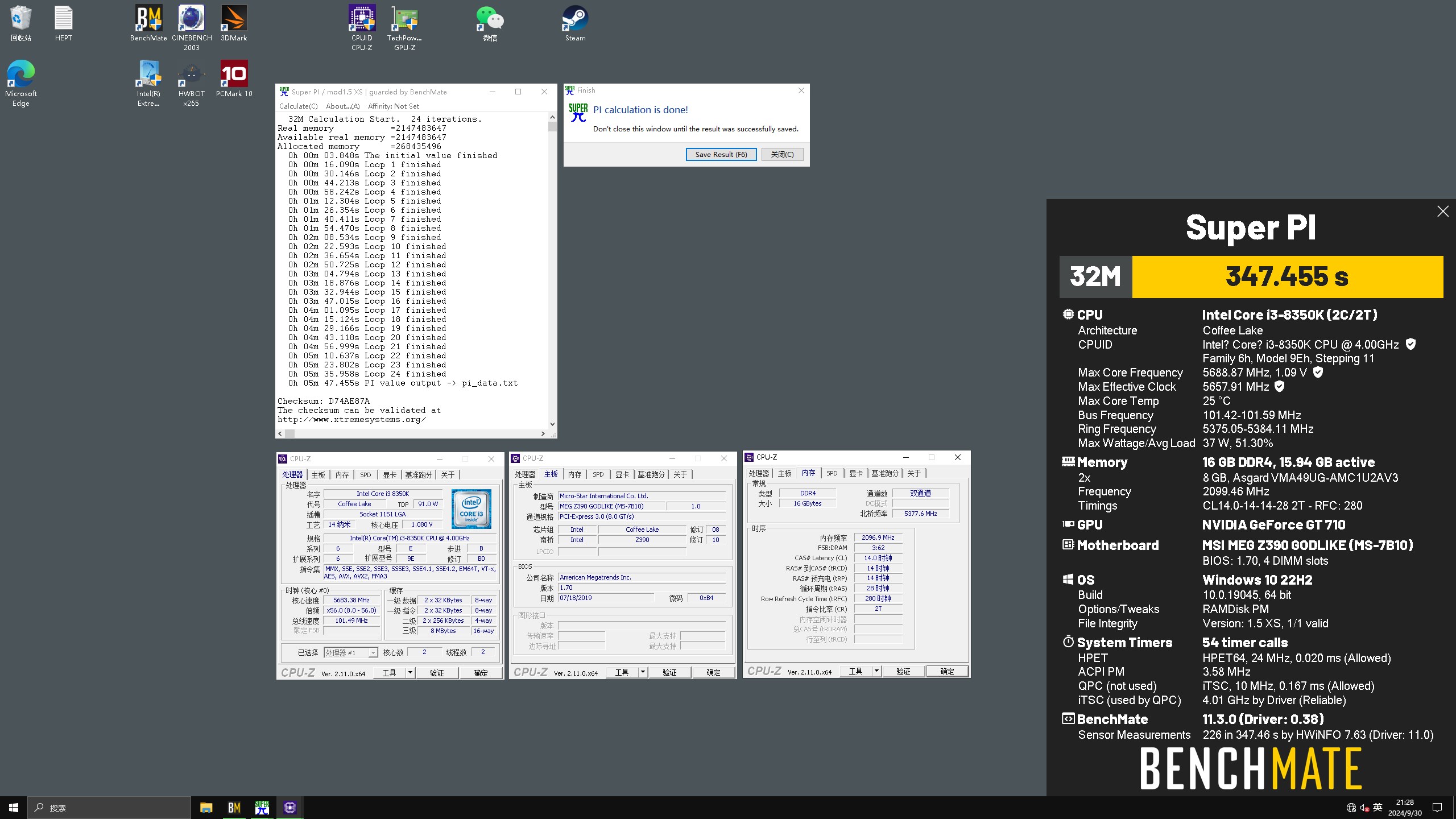The width and height of the screenshot is (1456, 819).
Task: Click 工具 button in middle CPU-Z window
Action: (622, 672)
